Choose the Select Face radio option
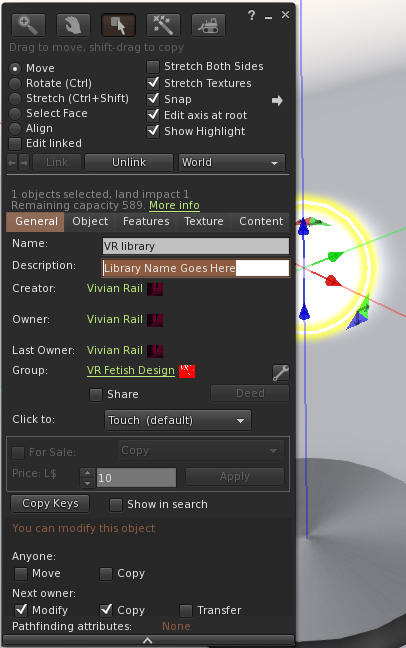The width and height of the screenshot is (406, 648). pos(15,113)
